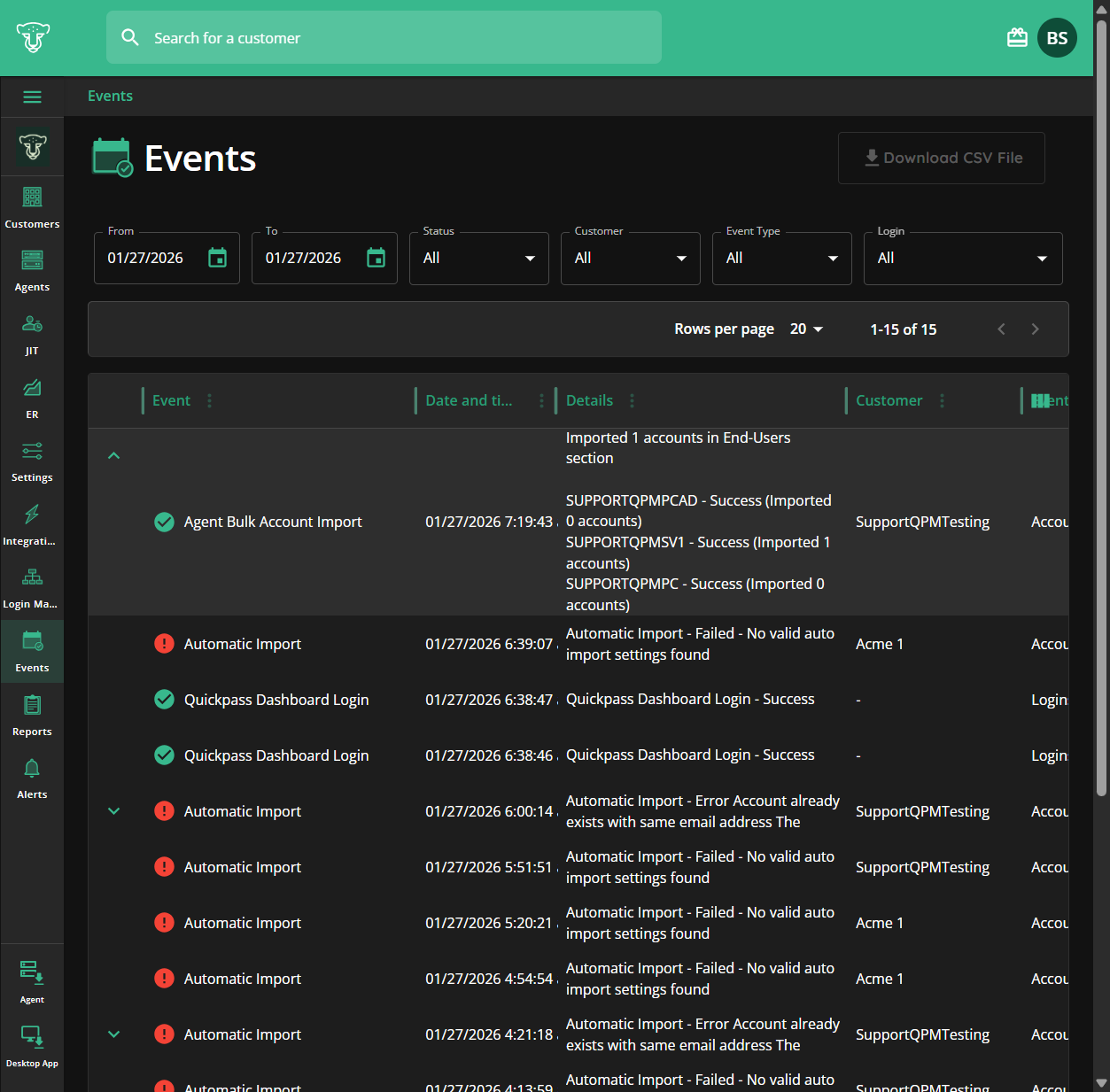Sort by Event column header
Screen dimensions: 1110x1092
[x=171, y=400]
